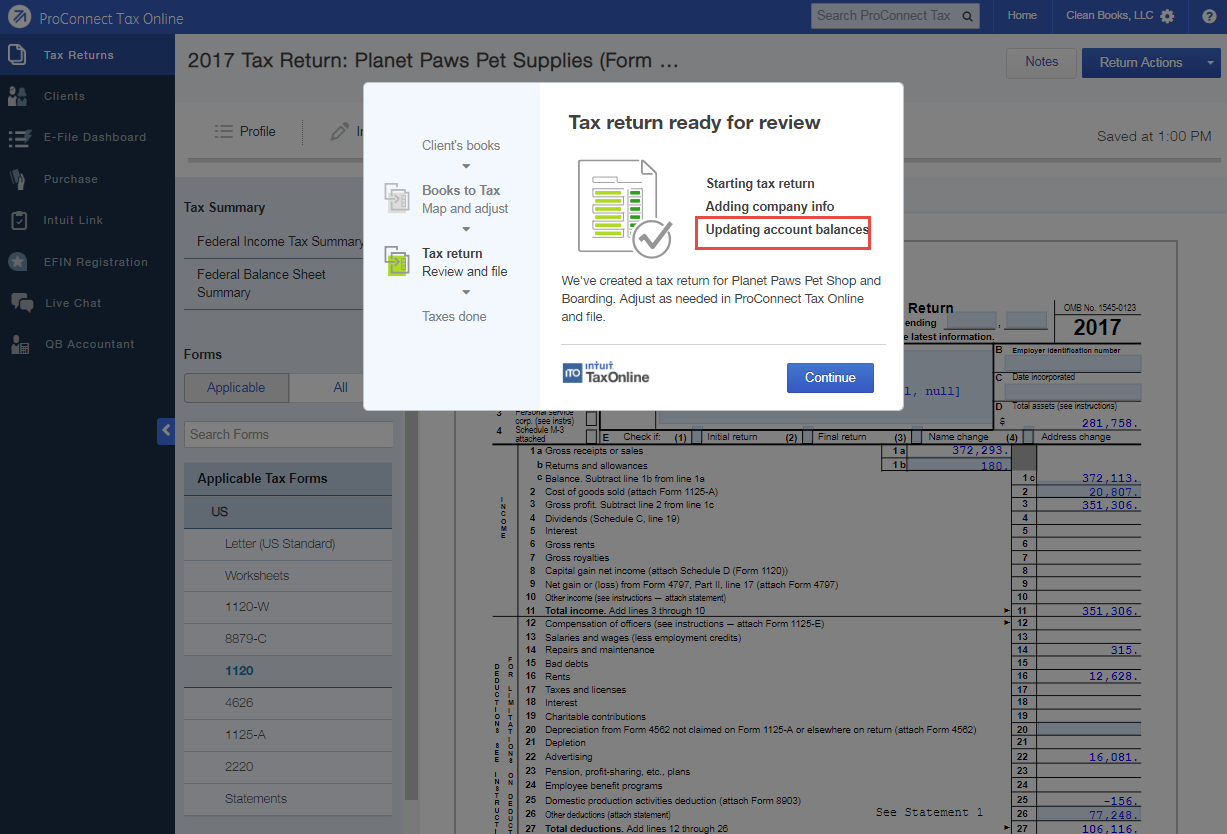This screenshot has height=834, width=1227.
Task: Click the EFIN Registration star icon
Action: (18, 262)
